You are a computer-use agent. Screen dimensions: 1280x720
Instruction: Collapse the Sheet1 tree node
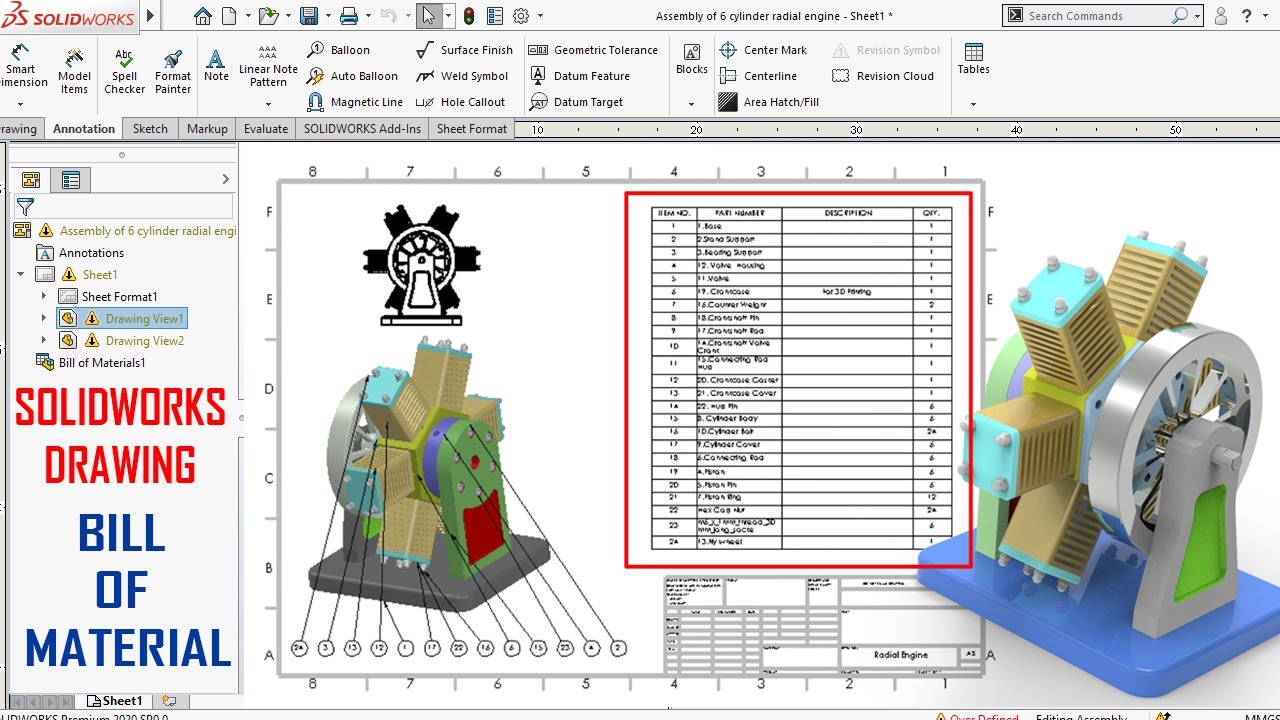pos(21,274)
